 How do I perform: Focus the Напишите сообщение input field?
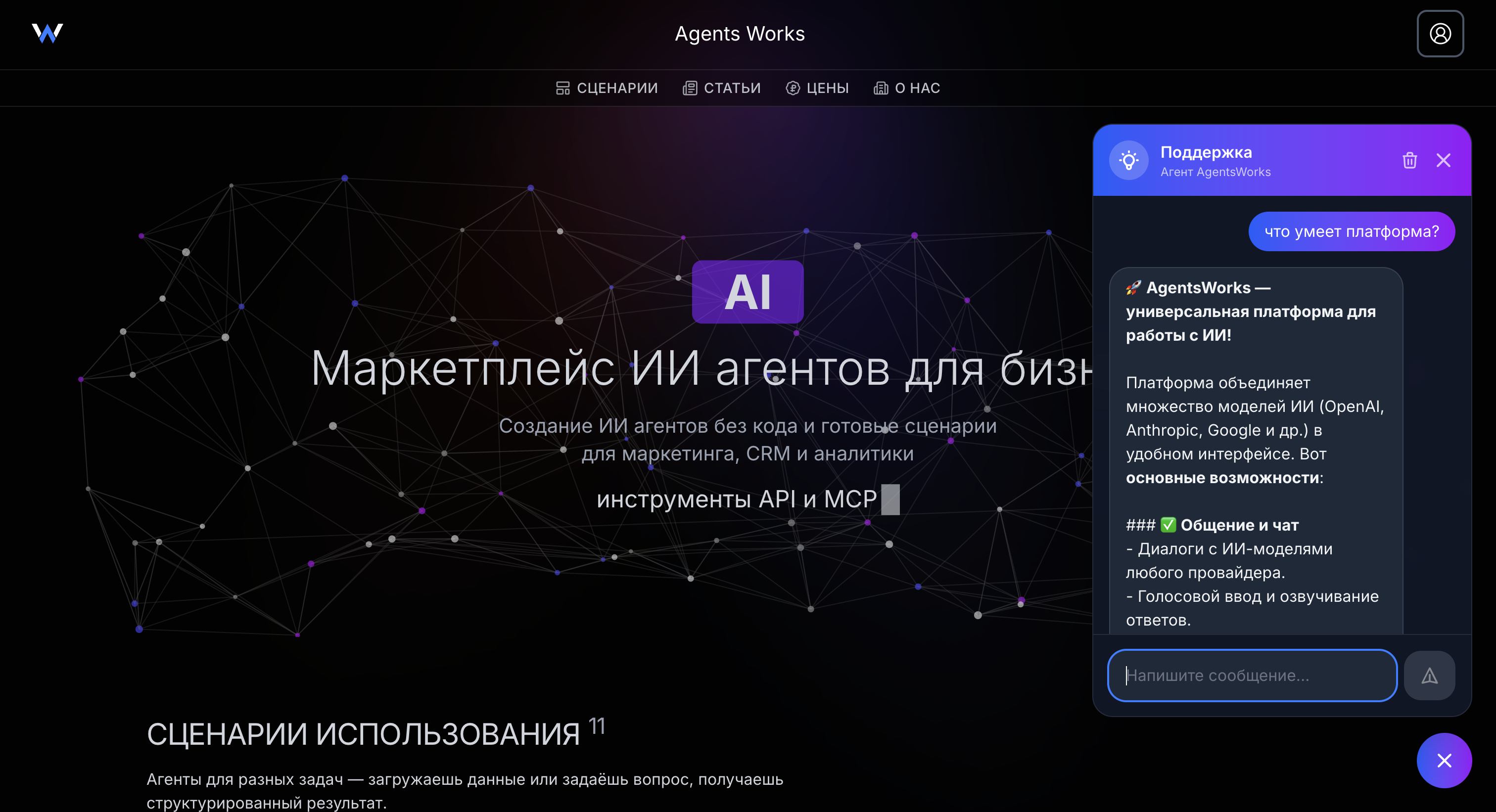1252,676
